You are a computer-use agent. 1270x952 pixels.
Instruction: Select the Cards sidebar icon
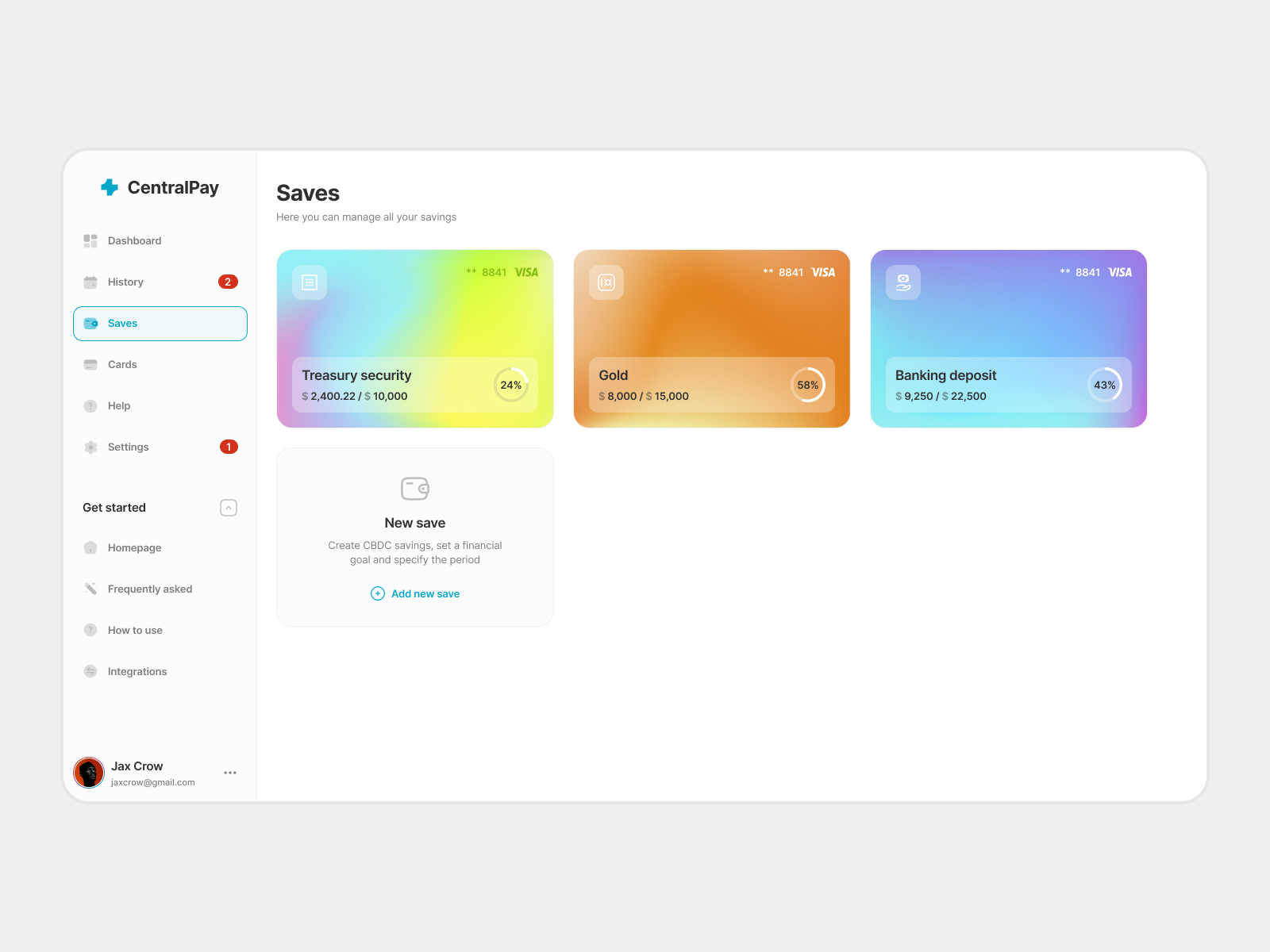pyautogui.click(x=90, y=364)
